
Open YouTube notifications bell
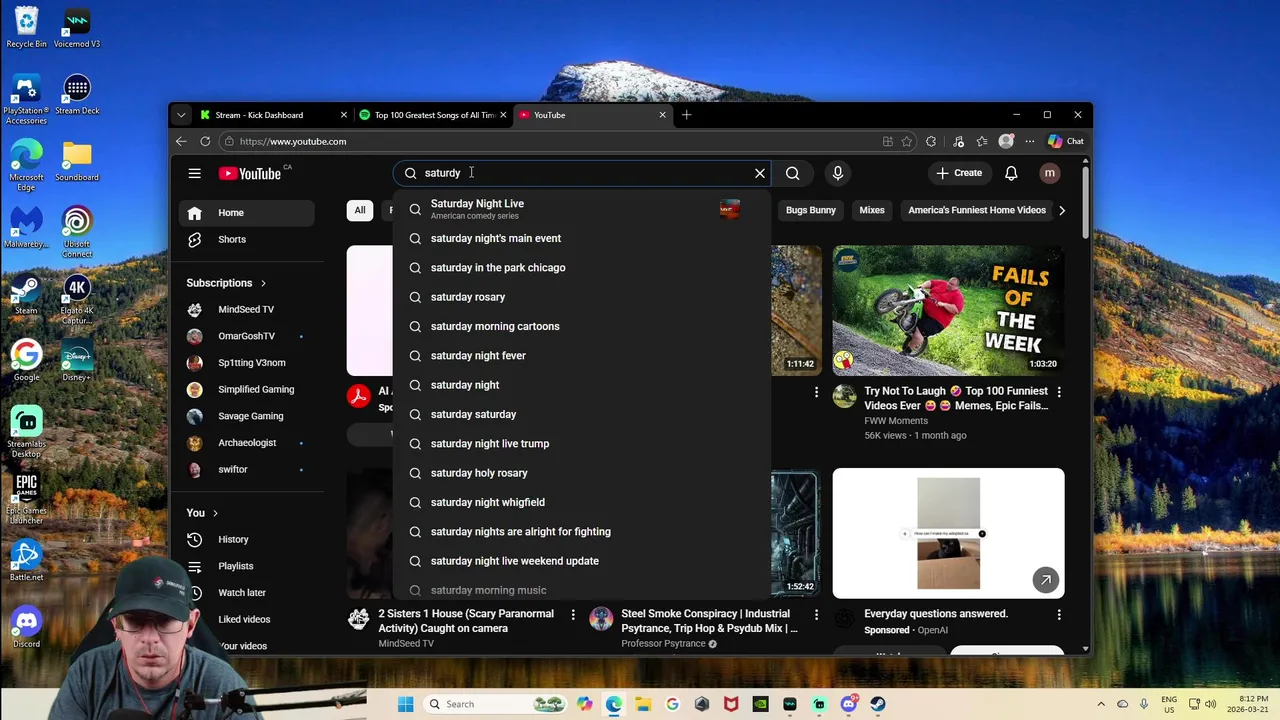[x=1011, y=173]
